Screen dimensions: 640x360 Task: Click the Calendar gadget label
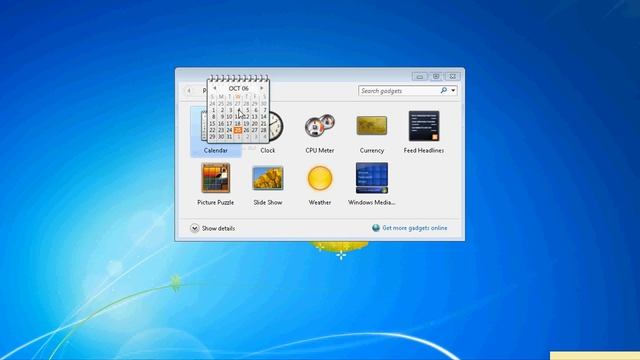pyautogui.click(x=216, y=151)
